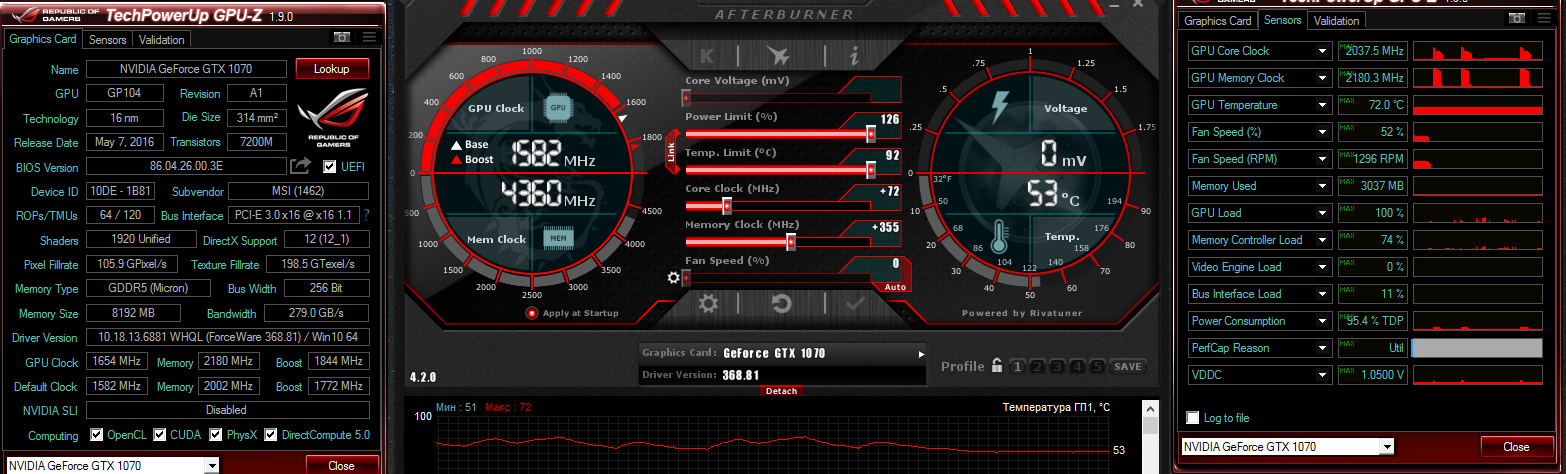Click the Core Clock slider handle
The height and width of the screenshot is (474, 1566).
[727, 206]
